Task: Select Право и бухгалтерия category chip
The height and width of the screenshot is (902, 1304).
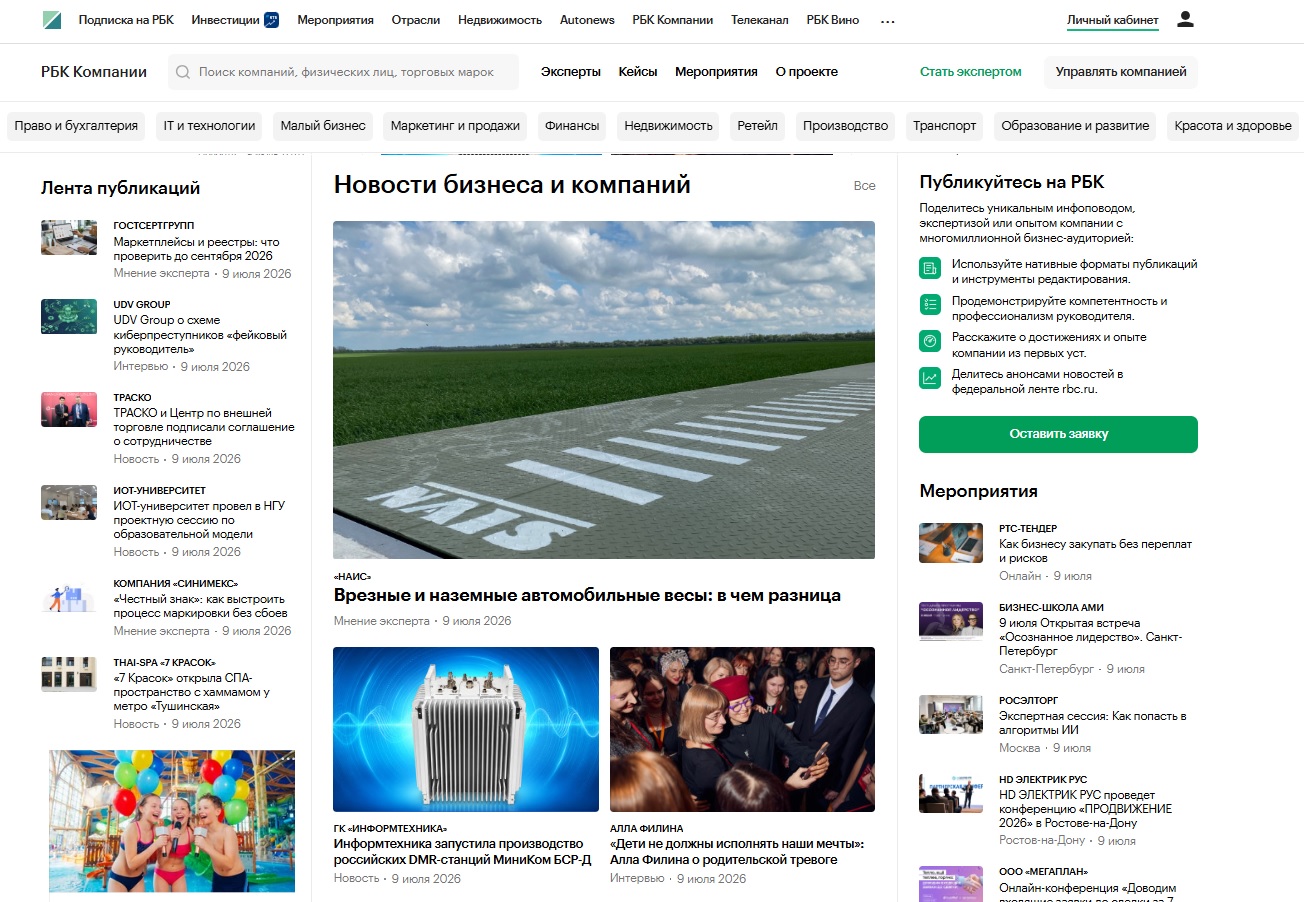Action: [76, 126]
